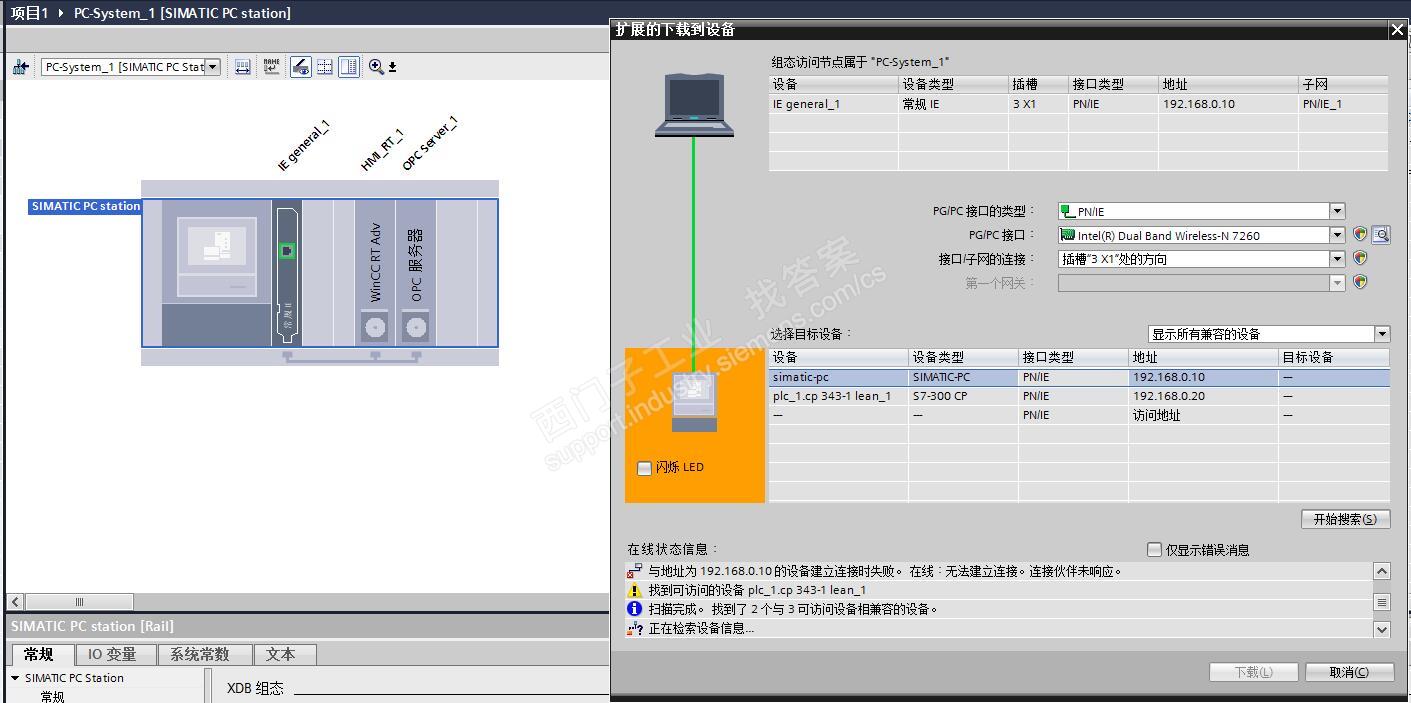Click the 取消 cancel button
This screenshot has height=703, width=1411.
click(1349, 672)
